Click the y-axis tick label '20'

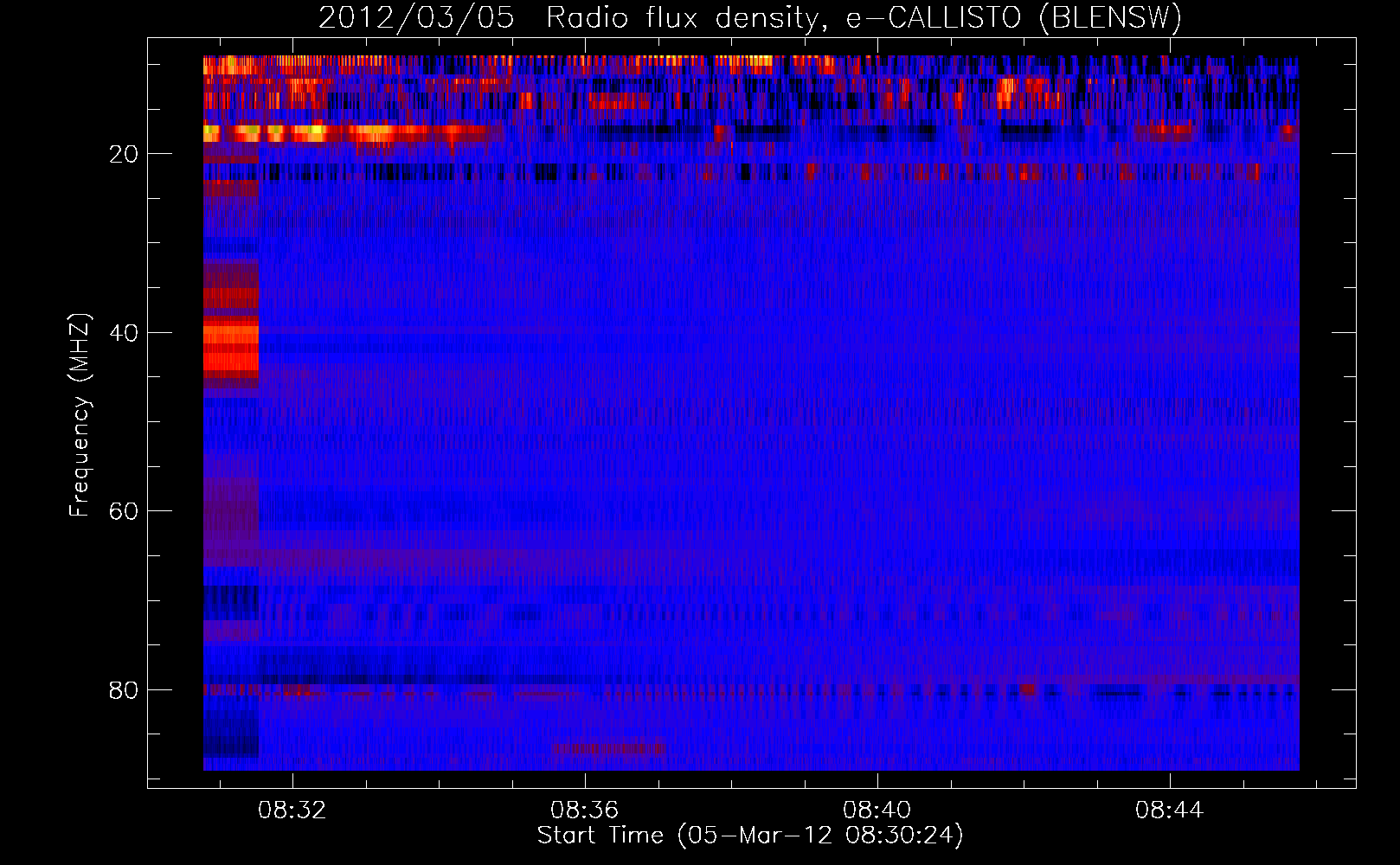click(x=125, y=154)
